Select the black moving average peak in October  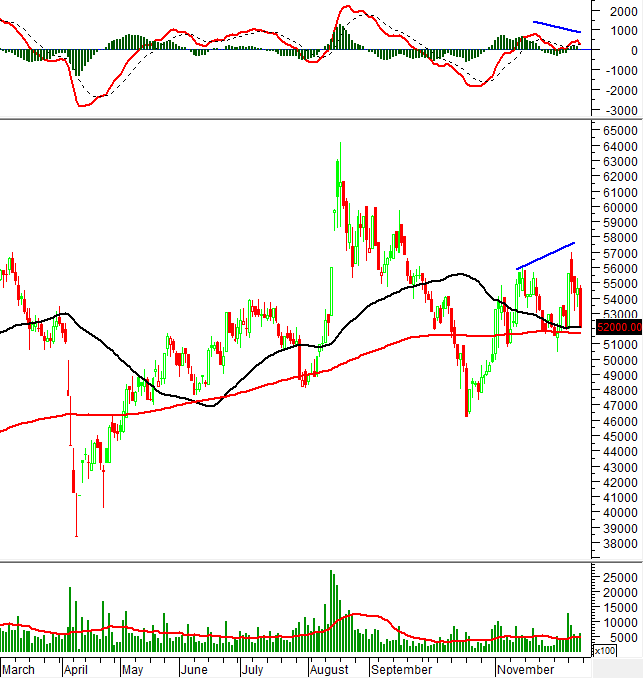pos(459,274)
